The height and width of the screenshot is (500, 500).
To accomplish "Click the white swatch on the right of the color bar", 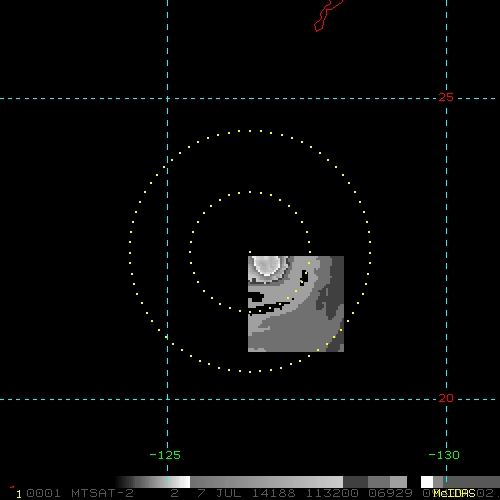I will click(x=427, y=482).
